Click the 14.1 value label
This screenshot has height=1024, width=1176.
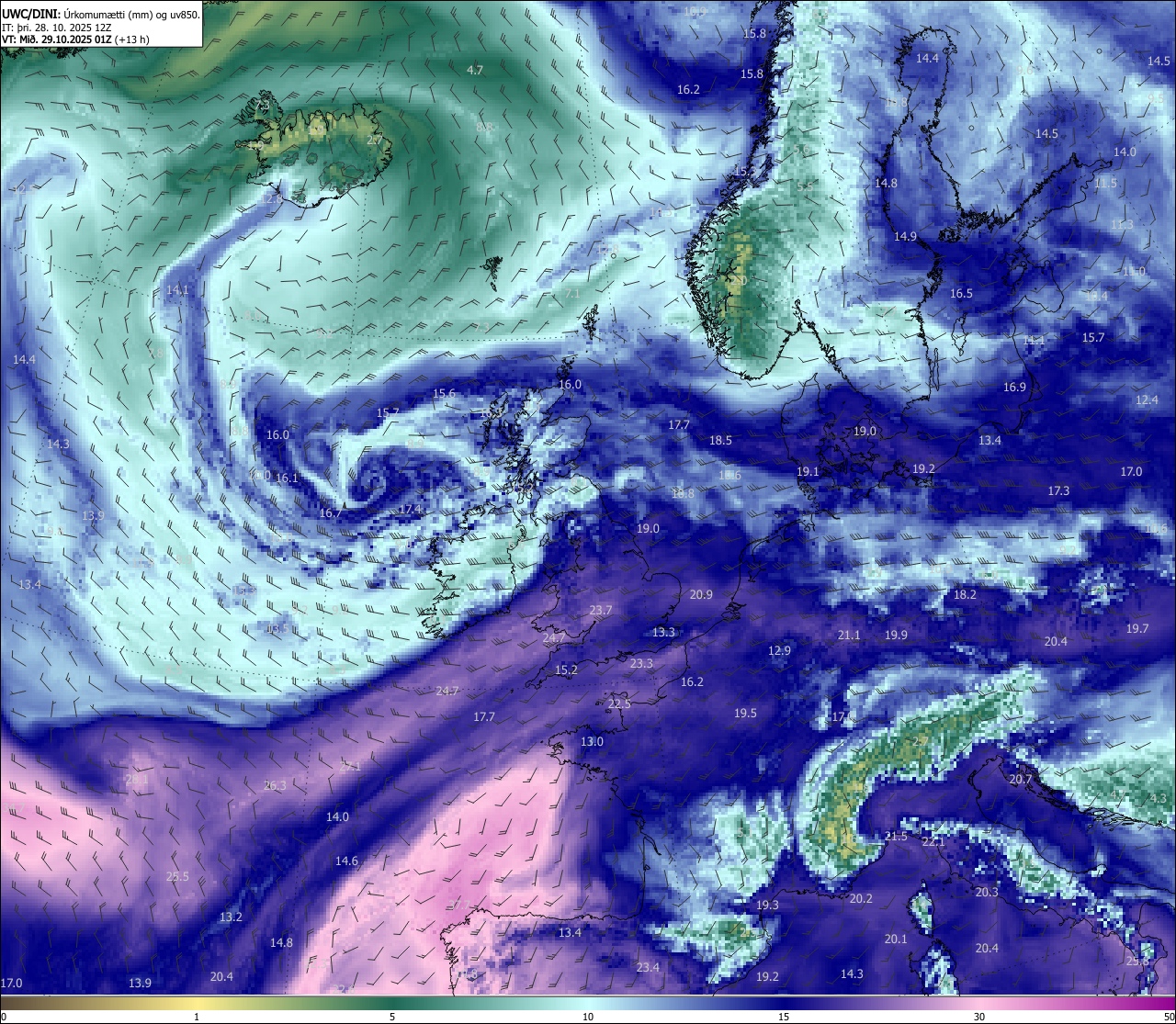(x=177, y=290)
